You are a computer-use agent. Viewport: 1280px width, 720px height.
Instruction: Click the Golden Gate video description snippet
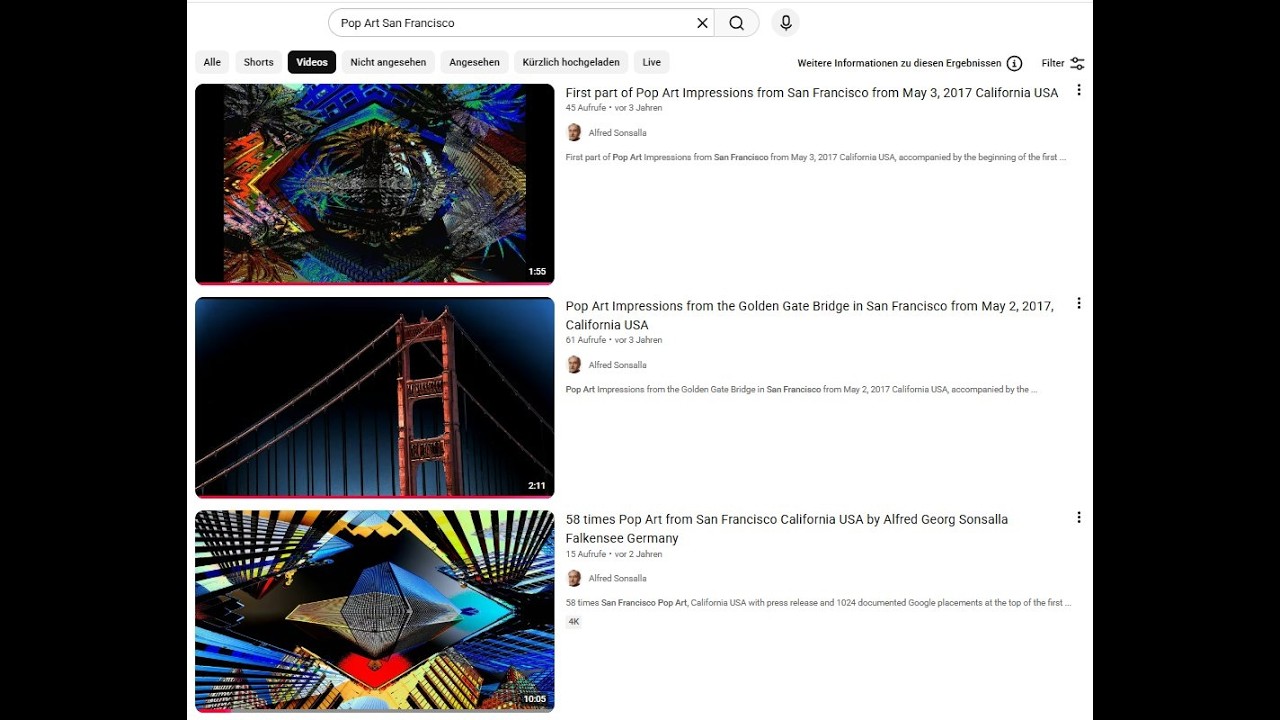(802, 389)
